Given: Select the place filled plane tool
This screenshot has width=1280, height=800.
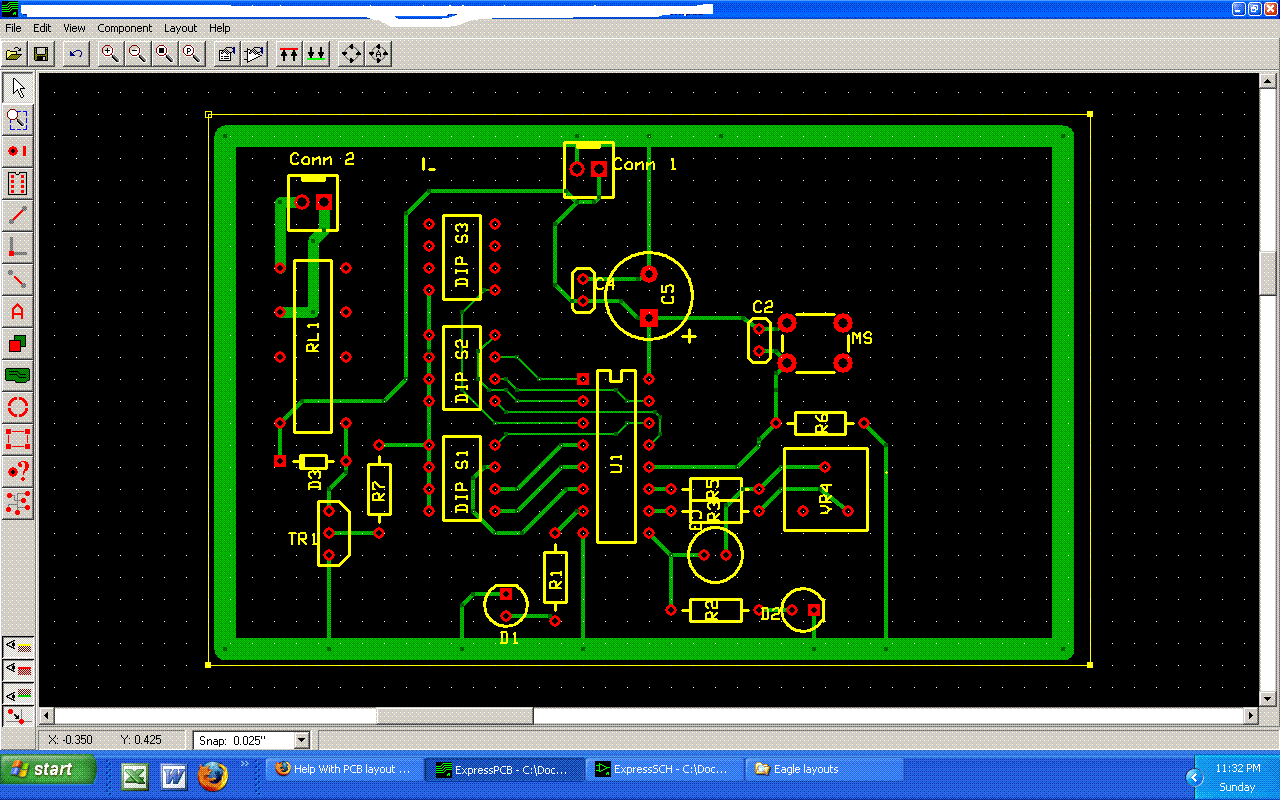Looking at the screenshot, I should click(18, 375).
